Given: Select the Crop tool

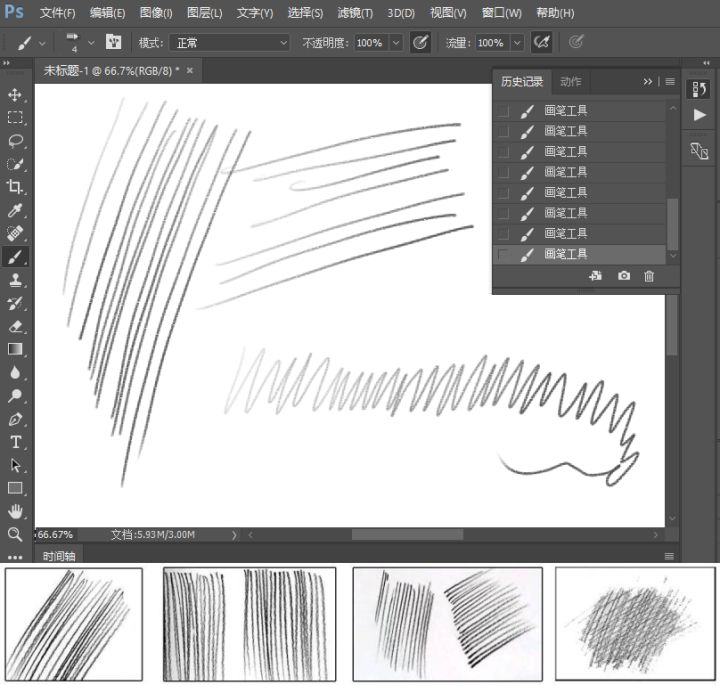Looking at the screenshot, I should click(x=15, y=187).
